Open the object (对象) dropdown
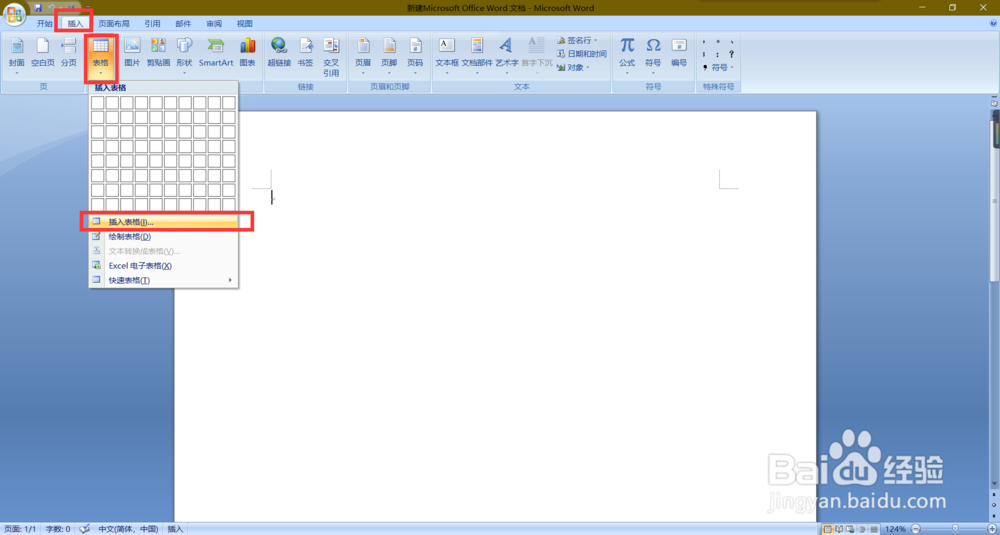The width and height of the screenshot is (1000, 535). coord(573,67)
